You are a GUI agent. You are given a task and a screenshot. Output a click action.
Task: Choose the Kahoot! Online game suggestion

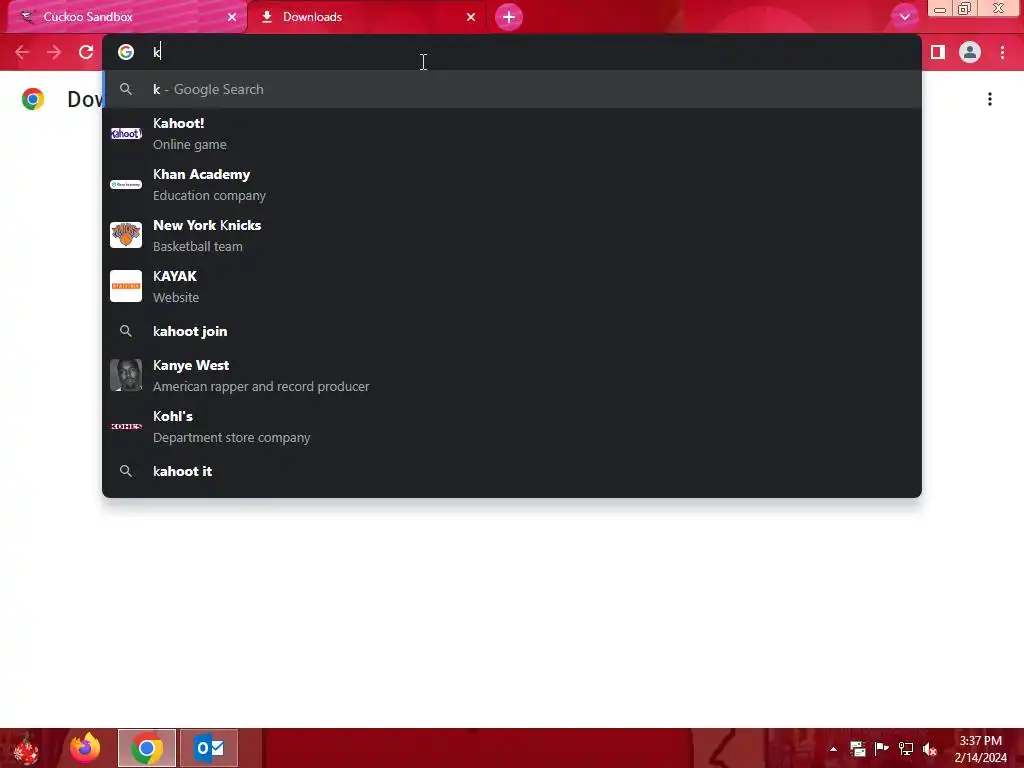click(512, 134)
